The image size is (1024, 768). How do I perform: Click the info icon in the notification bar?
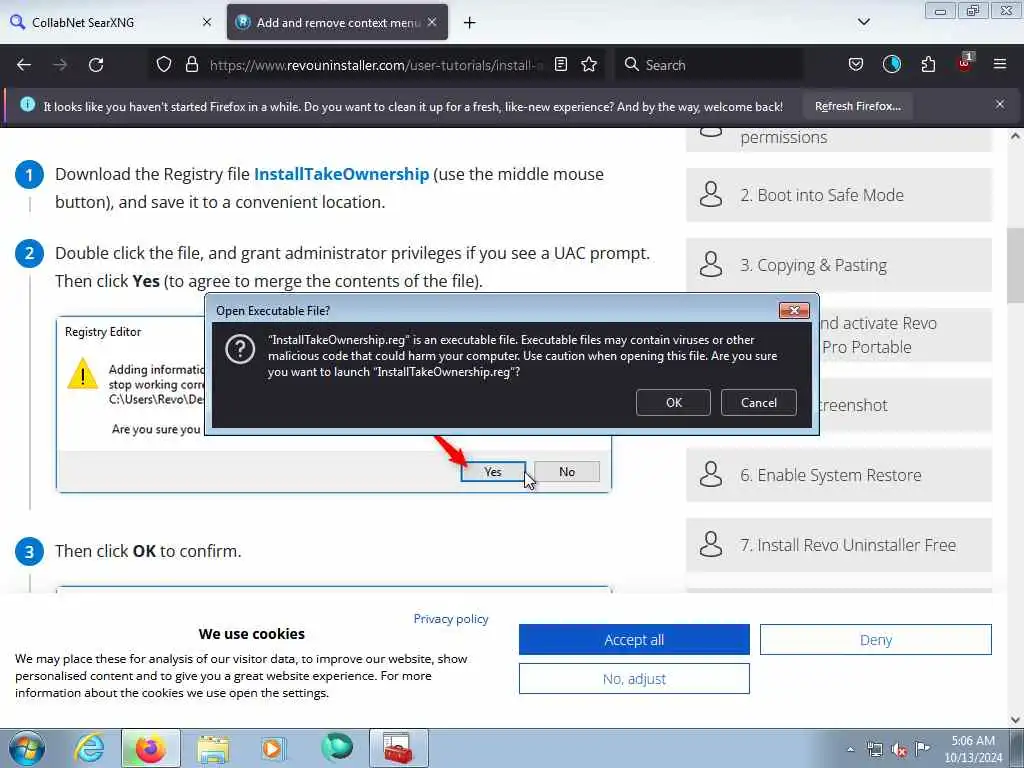[x=27, y=104]
